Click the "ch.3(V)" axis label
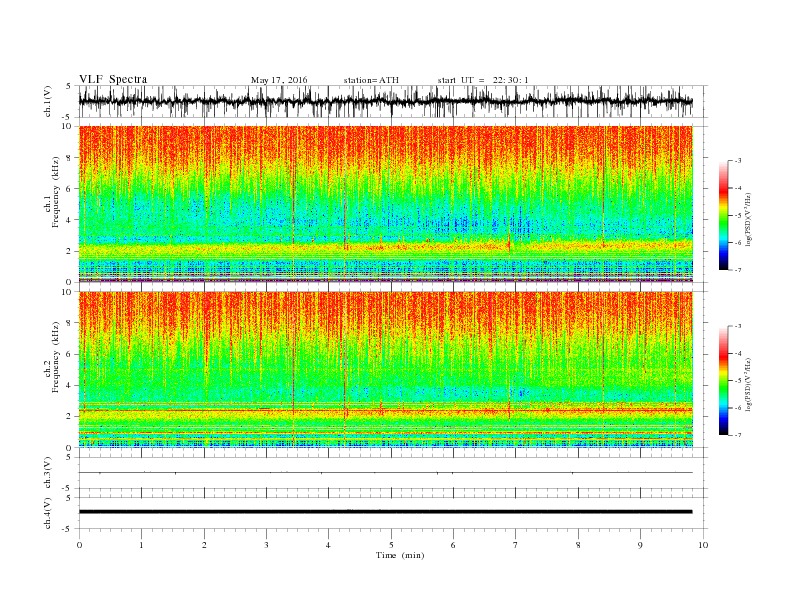This screenshot has height=612, width=792. click(48, 473)
